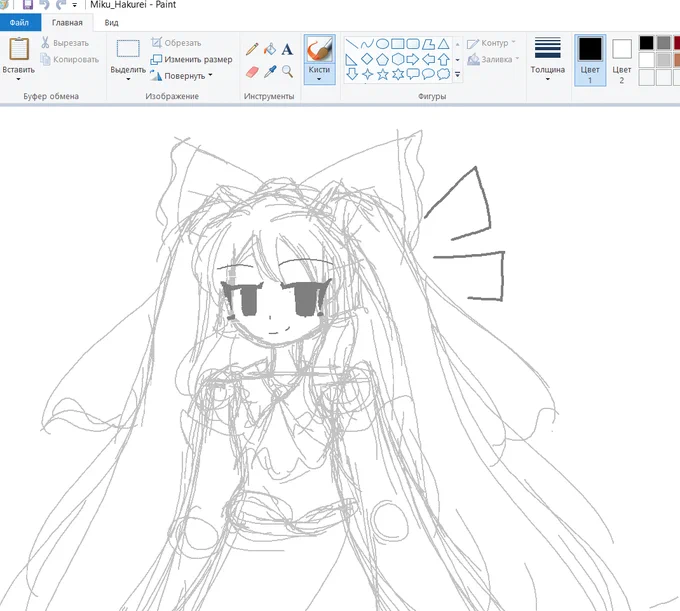Choose the Five-point star shape
Viewport: 680px width, 611px height.
[382, 74]
